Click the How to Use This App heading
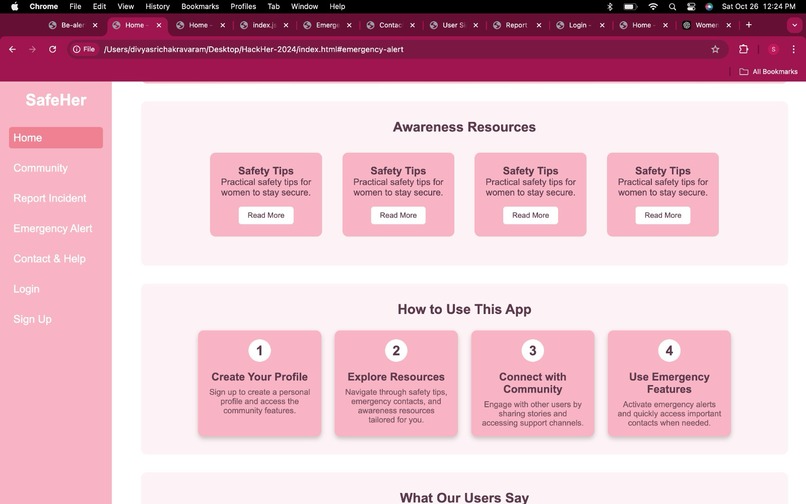The height and width of the screenshot is (504, 806). click(x=464, y=309)
